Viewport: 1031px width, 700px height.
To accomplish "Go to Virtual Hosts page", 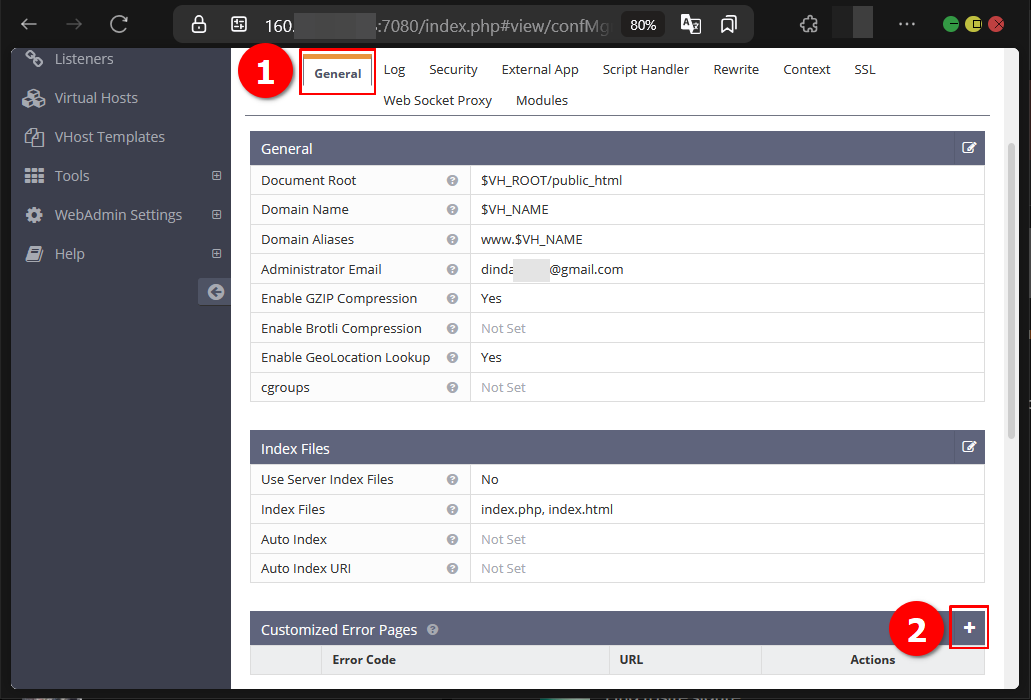I will tap(96, 98).
